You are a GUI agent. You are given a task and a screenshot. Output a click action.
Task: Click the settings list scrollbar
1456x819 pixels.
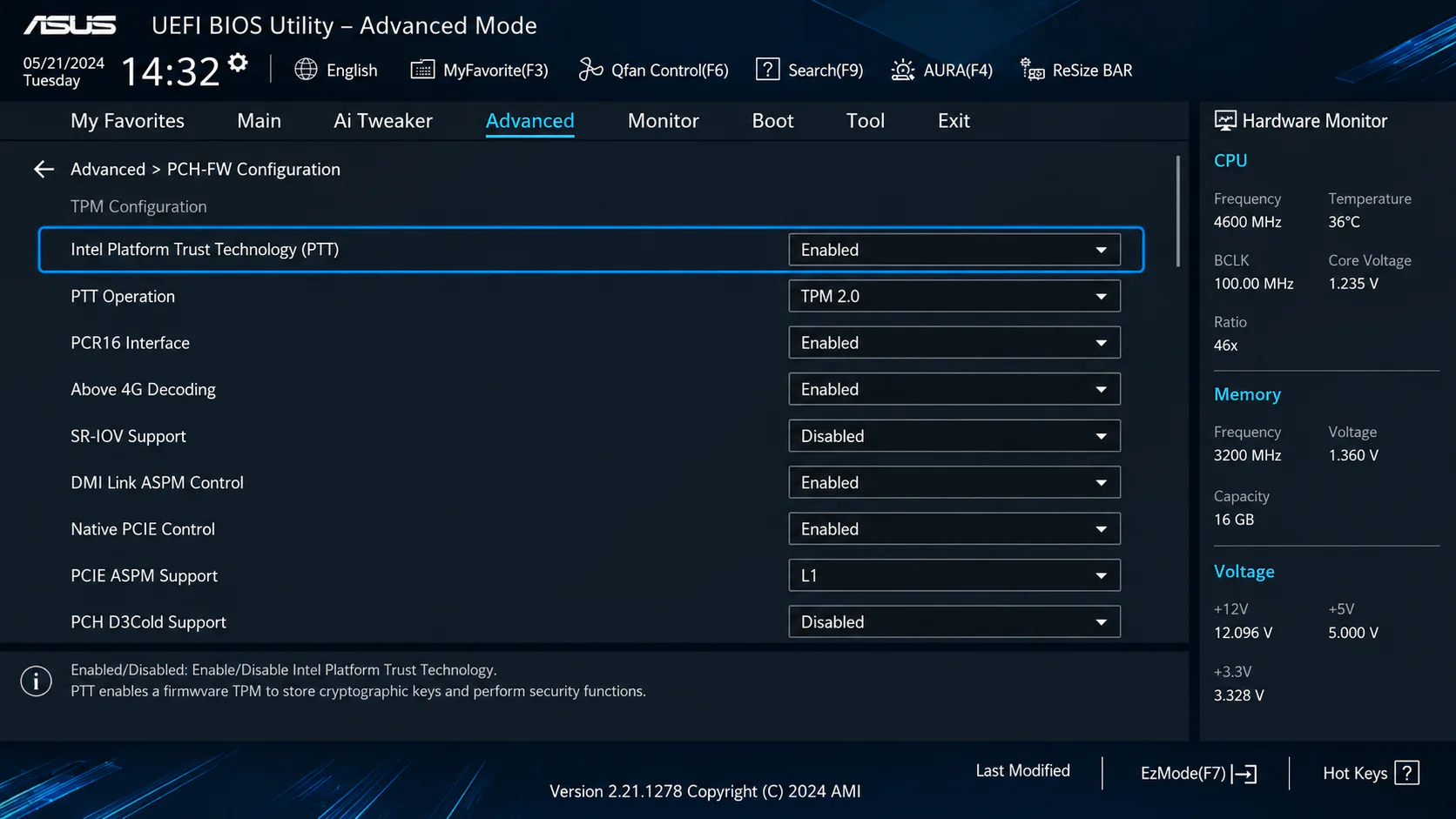[1177, 211]
